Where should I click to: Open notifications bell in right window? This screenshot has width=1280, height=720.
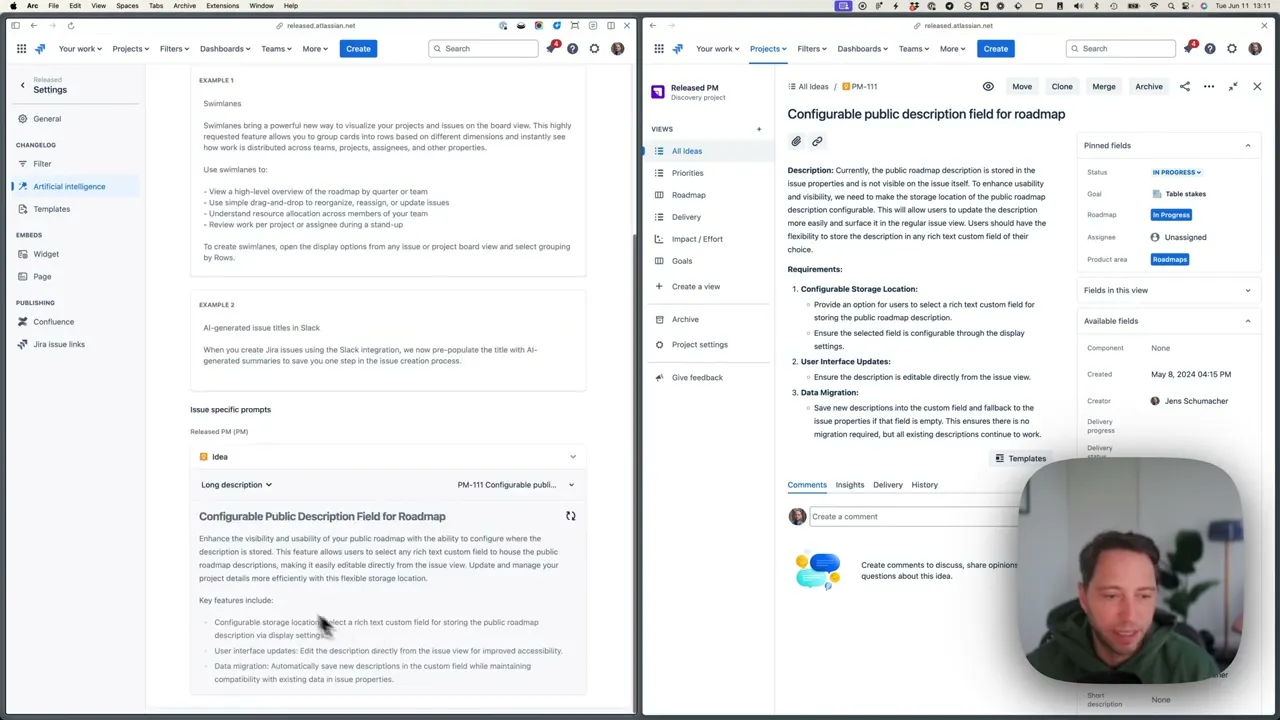tap(1188, 48)
